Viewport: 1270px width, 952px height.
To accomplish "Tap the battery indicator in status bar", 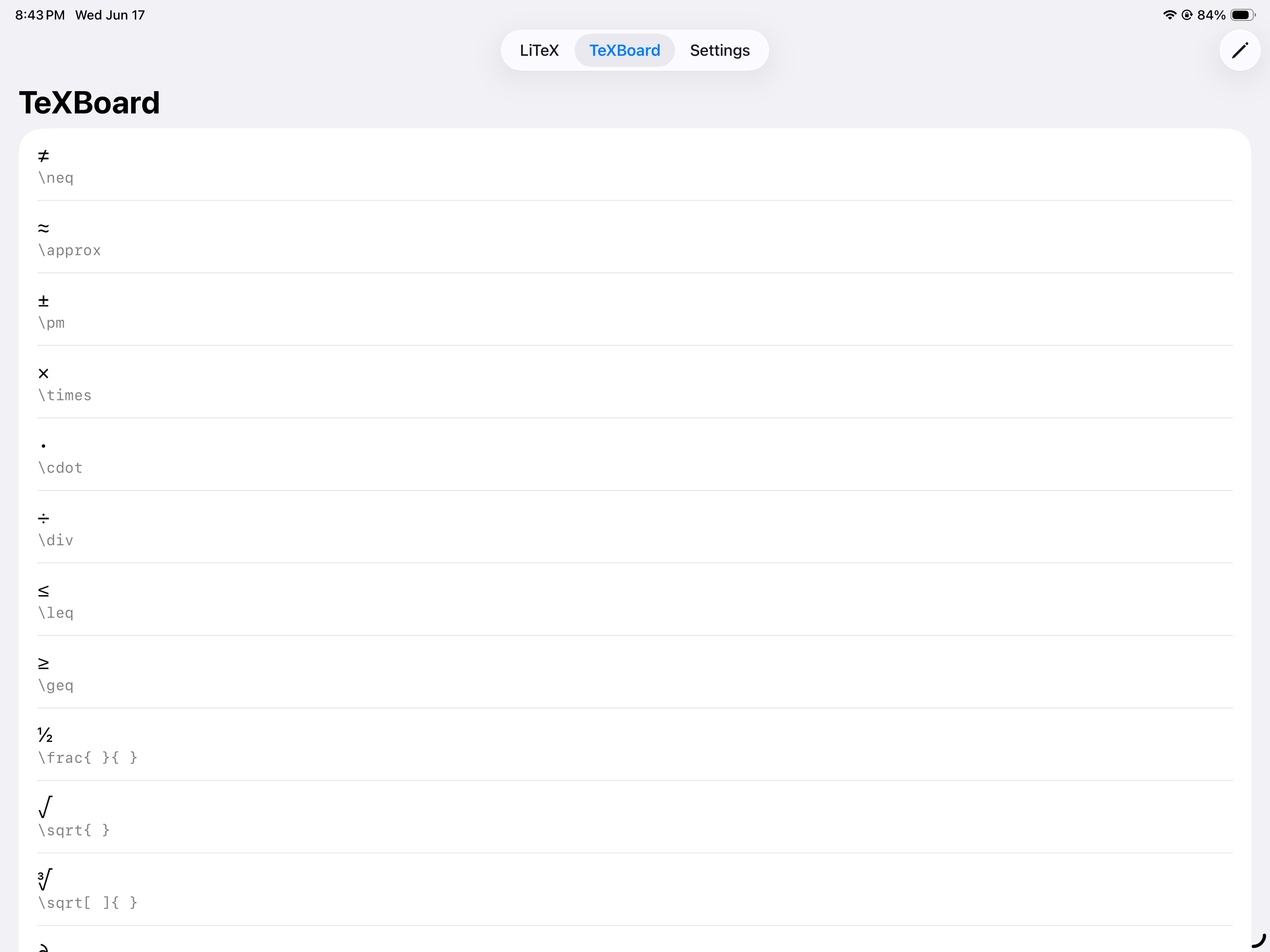I will 1243,15.
